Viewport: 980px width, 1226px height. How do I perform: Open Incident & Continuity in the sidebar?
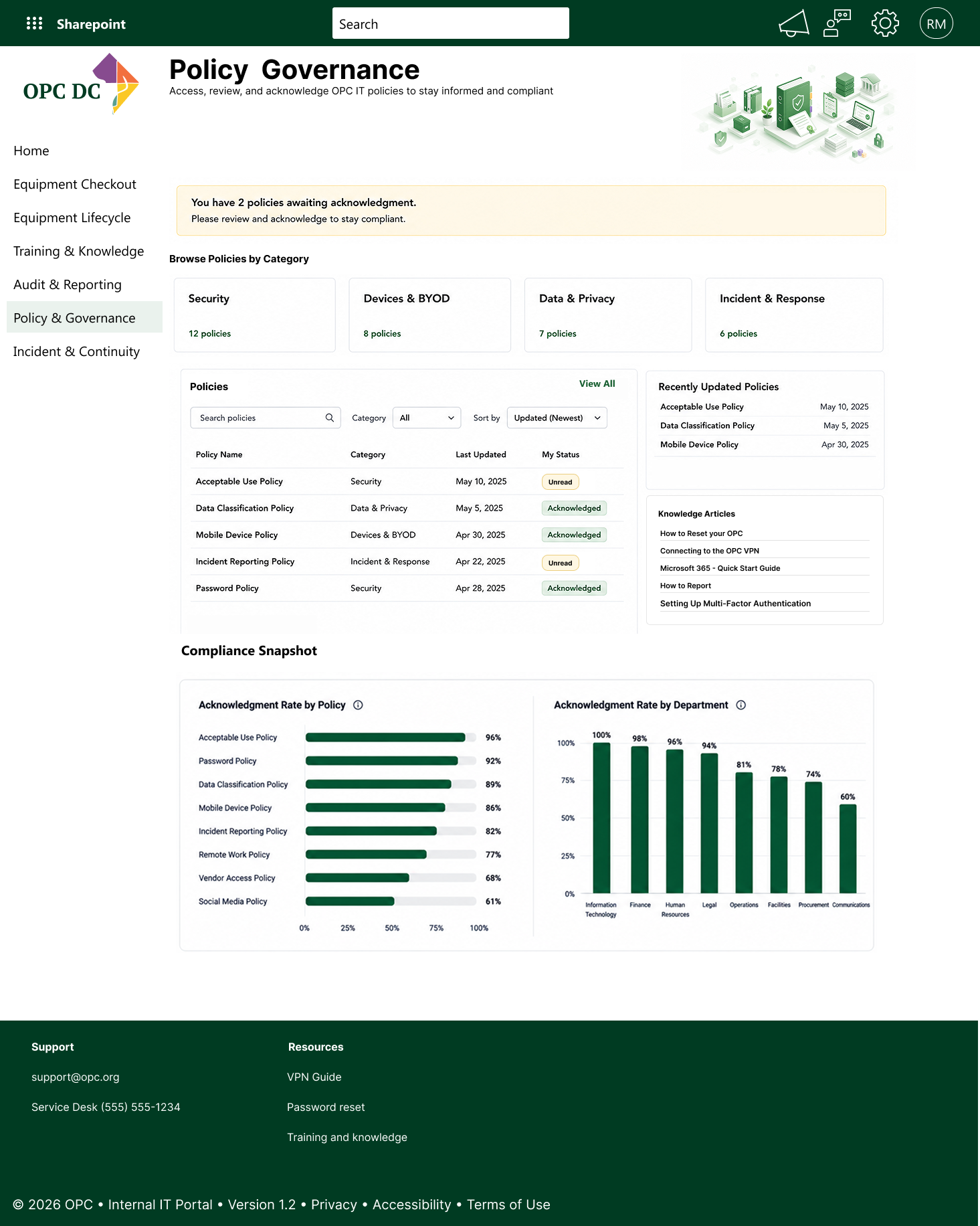[x=77, y=351]
